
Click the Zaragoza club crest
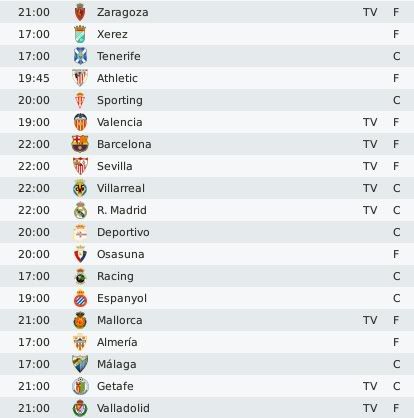tap(80, 12)
